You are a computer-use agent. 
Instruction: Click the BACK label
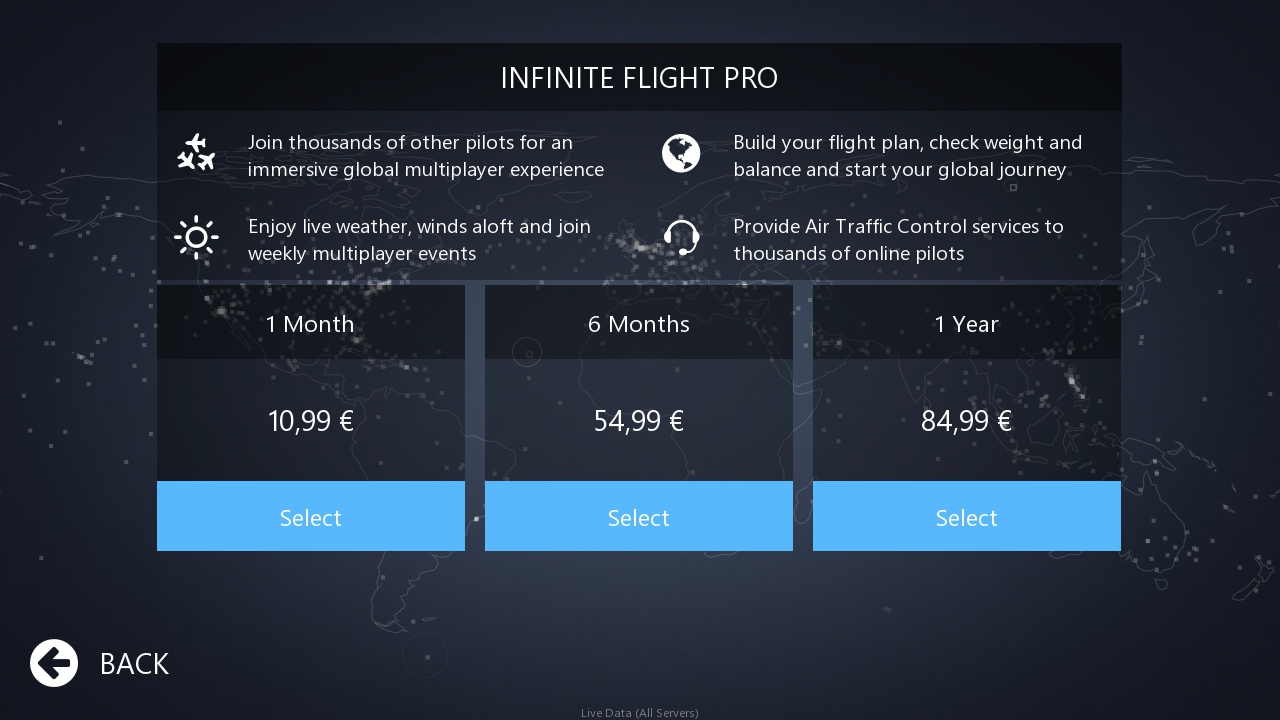click(134, 664)
